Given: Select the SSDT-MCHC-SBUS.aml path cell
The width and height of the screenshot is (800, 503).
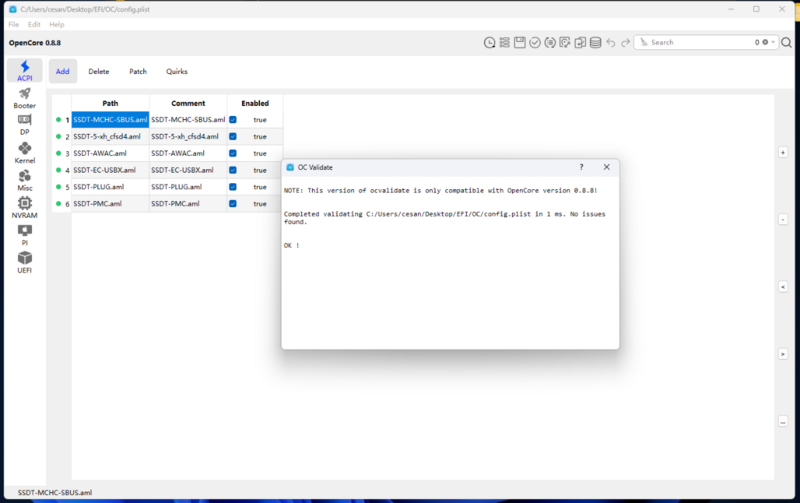Looking at the screenshot, I should (x=110, y=120).
